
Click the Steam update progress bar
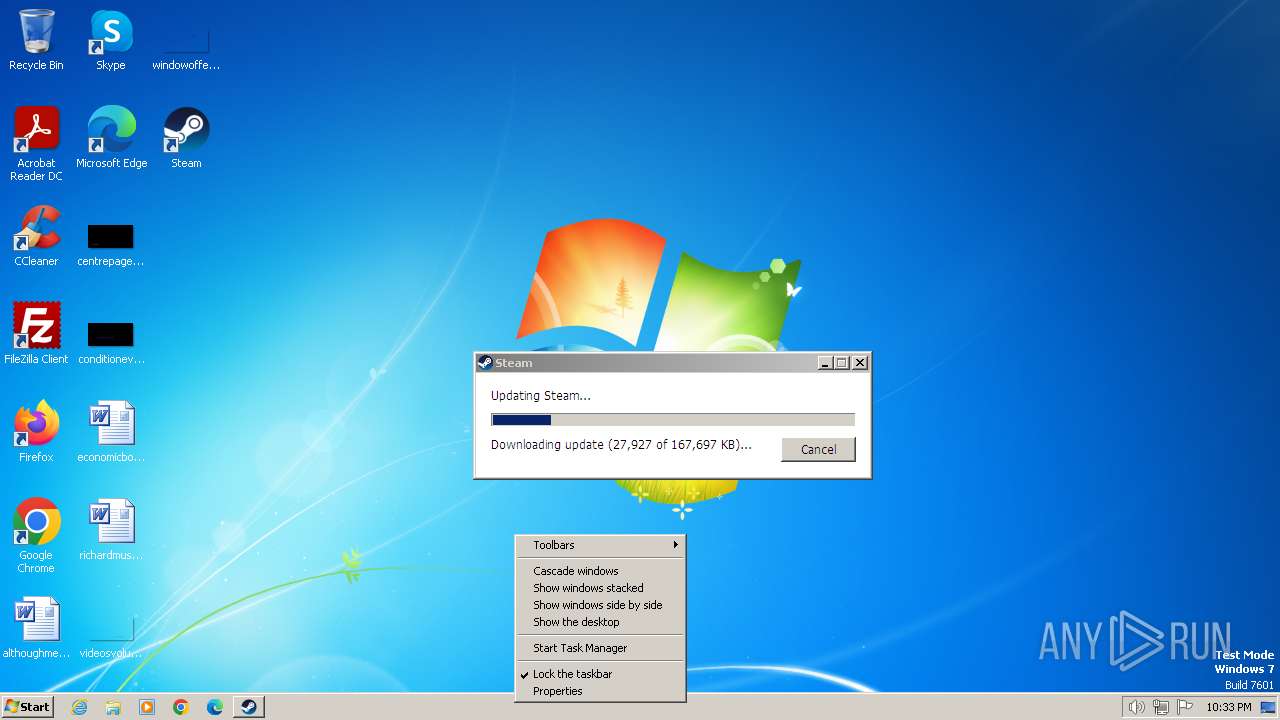(x=673, y=420)
